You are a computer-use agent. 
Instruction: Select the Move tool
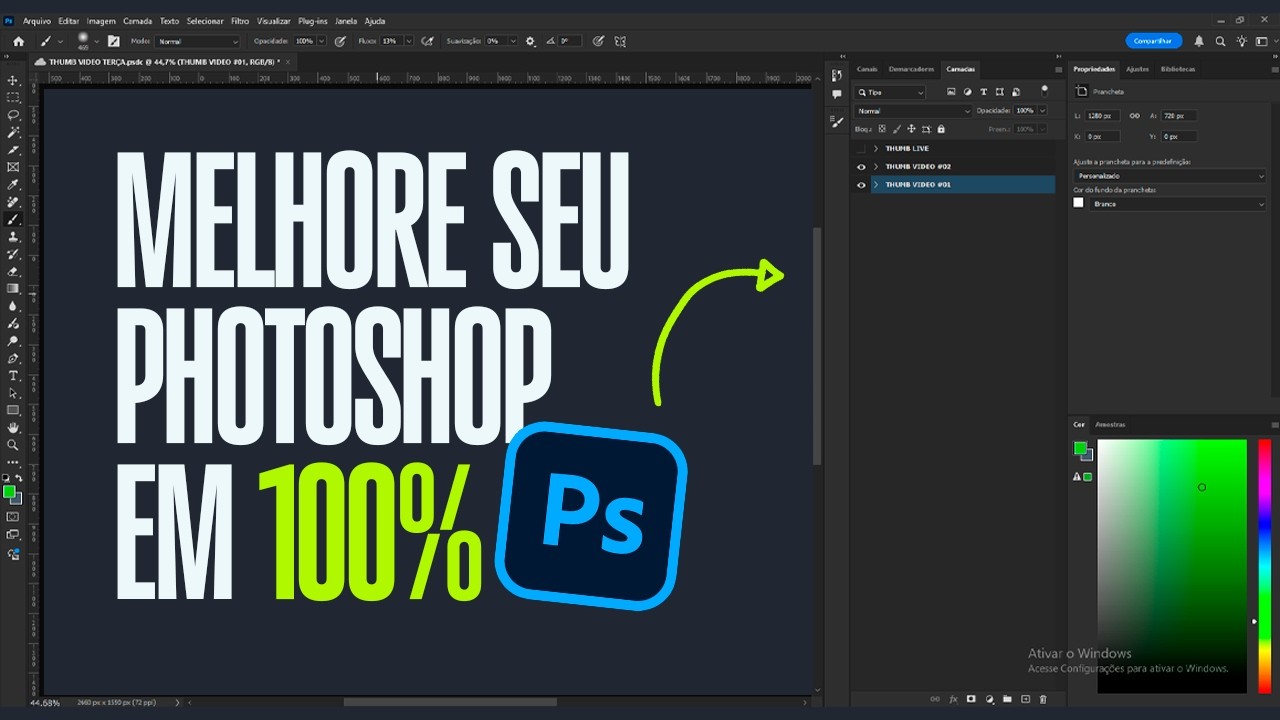13,80
